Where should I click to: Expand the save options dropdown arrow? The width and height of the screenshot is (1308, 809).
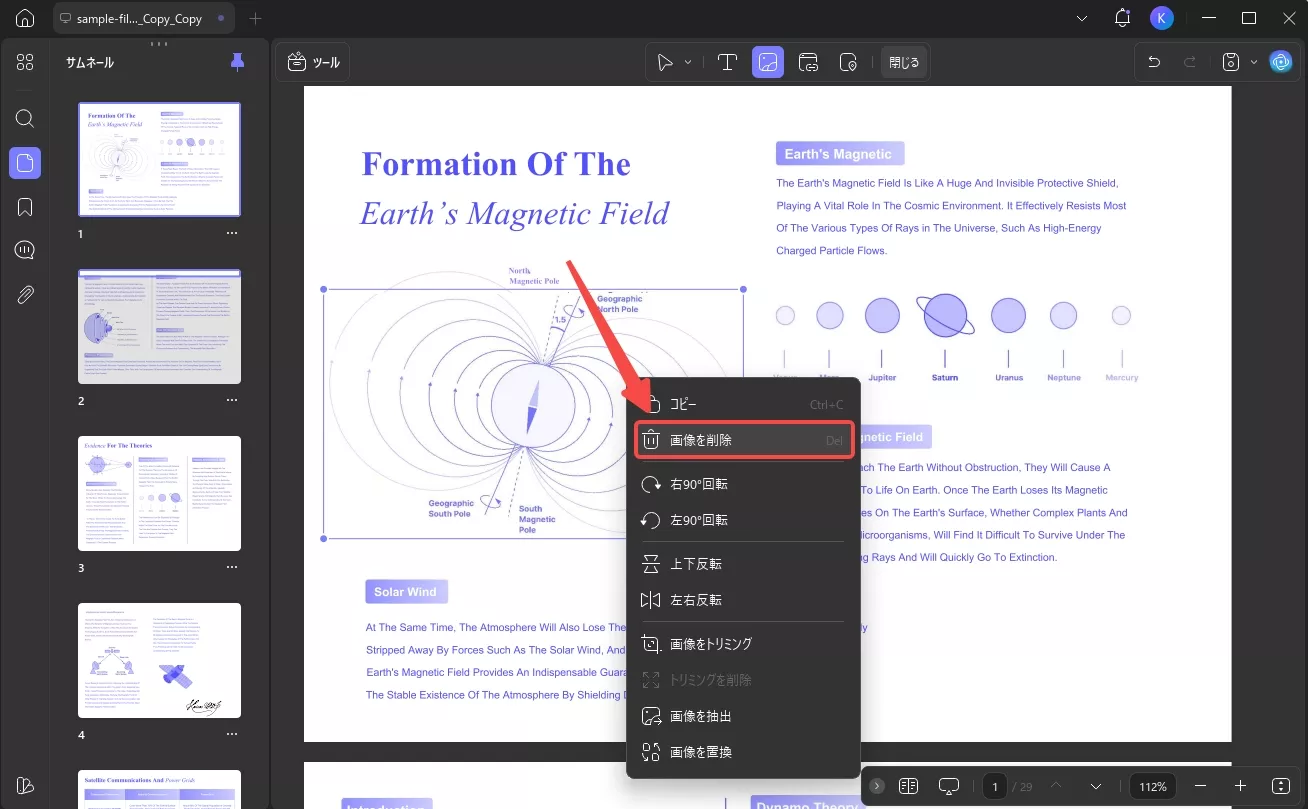(1254, 62)
